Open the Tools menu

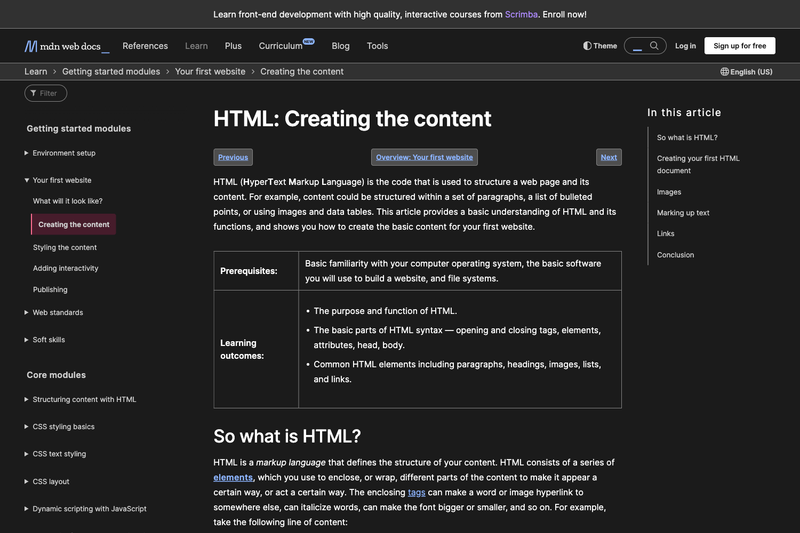377,46
